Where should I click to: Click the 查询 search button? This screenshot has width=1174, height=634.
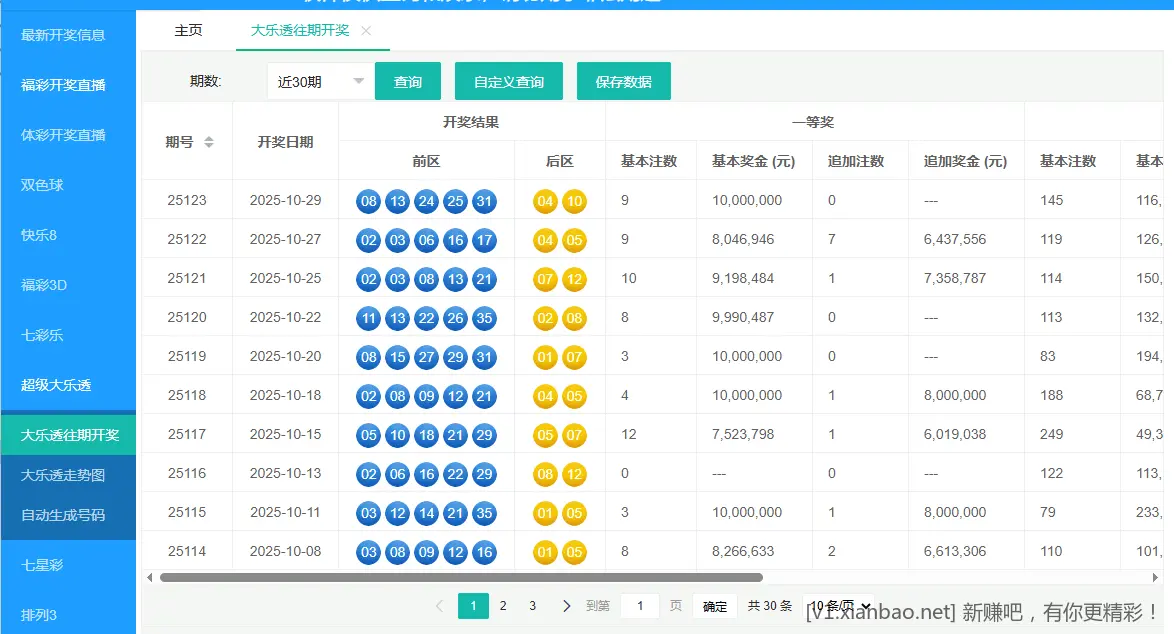point(408,81)
